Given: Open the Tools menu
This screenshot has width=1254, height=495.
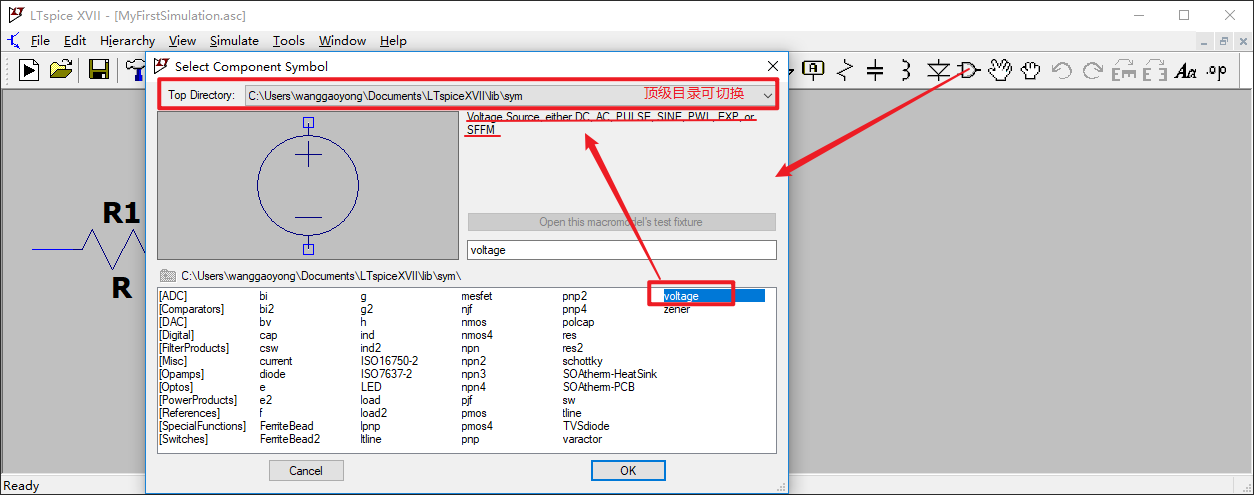Looking at the screenshot, I should [289, 41].
